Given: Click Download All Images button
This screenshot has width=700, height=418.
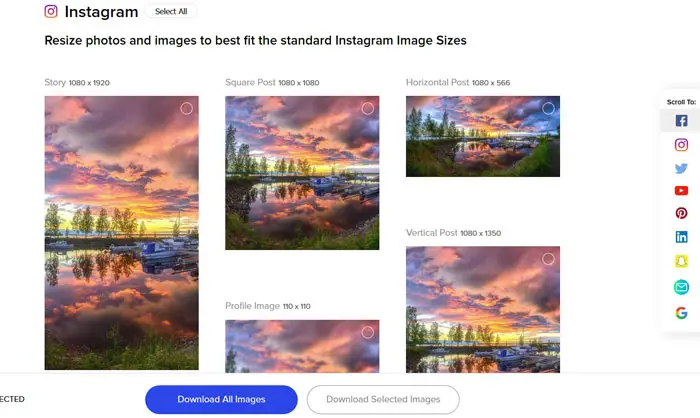Looking at the screenshot, I should click(x=221, y=399).
